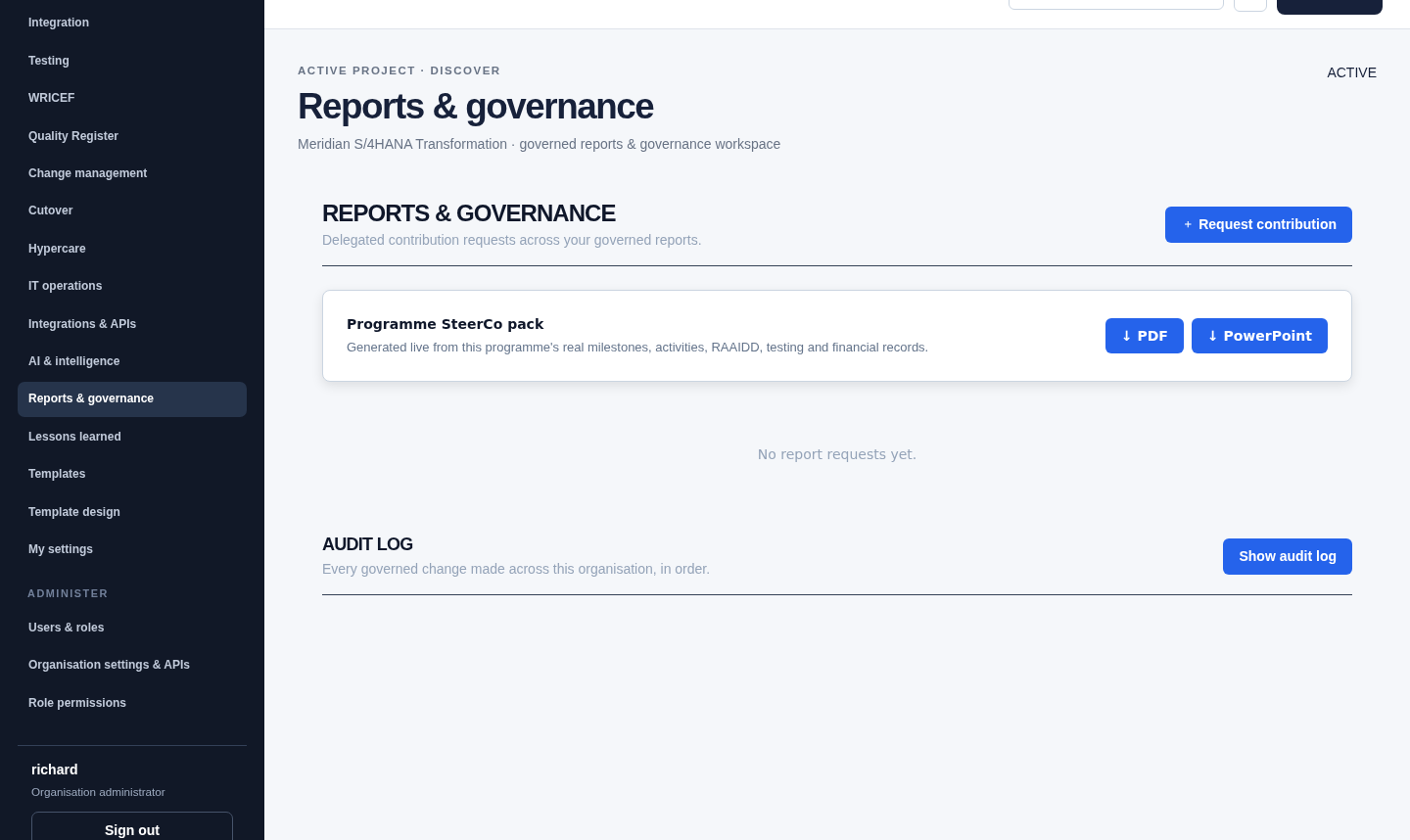The image size is (1410, 840).
Task: Open My settings
Action: point(132,549)
